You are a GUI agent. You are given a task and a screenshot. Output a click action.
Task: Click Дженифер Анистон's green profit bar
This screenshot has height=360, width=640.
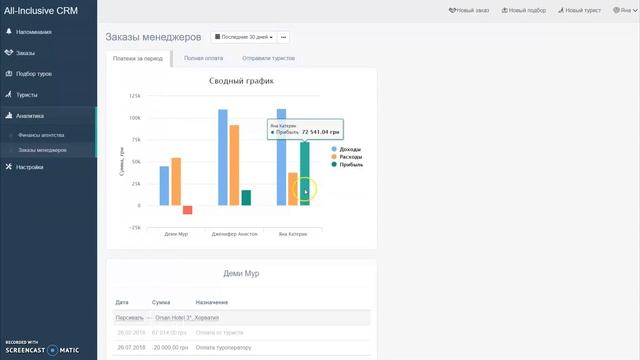246,198
